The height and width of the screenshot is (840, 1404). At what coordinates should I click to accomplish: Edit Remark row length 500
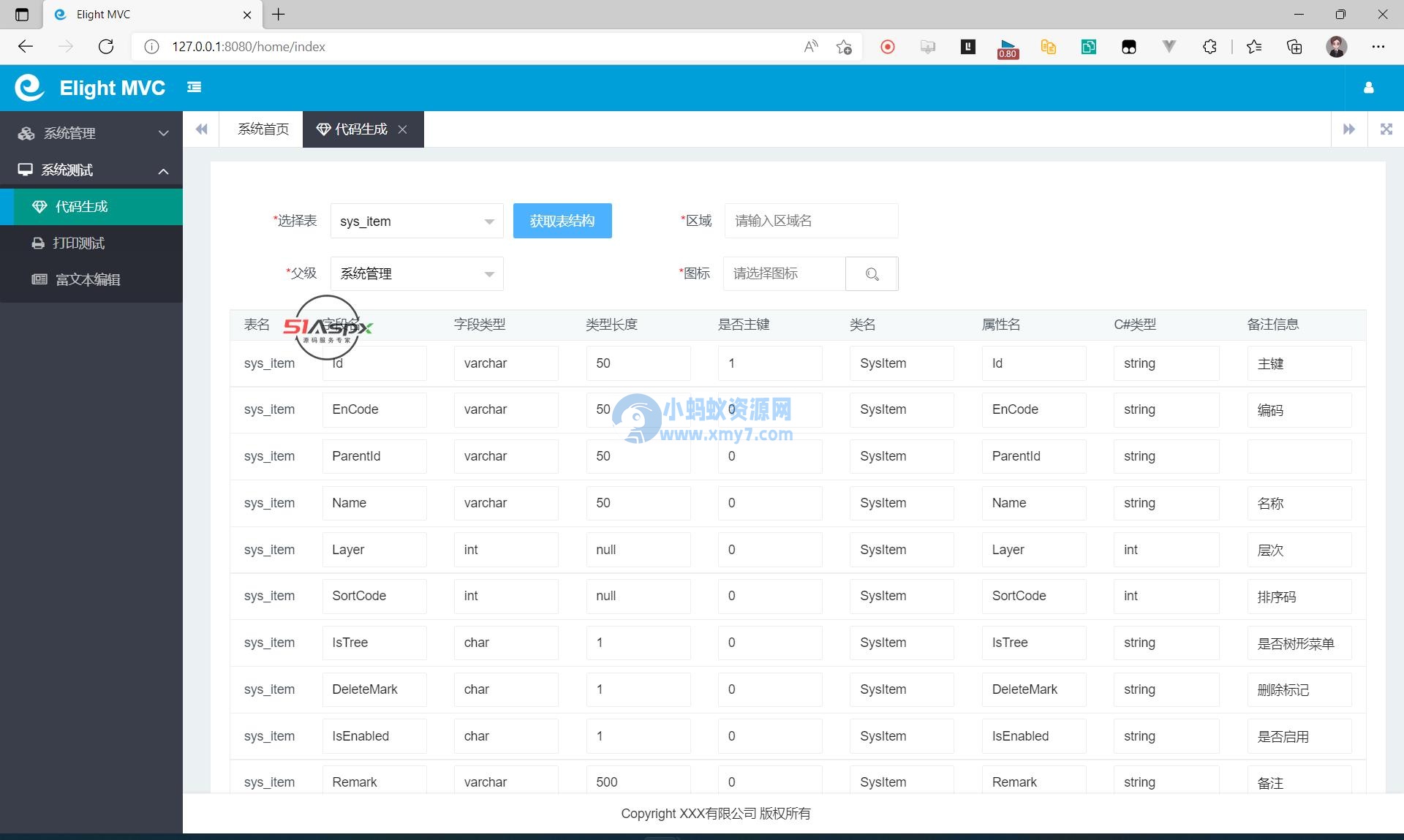pos(638,780)
